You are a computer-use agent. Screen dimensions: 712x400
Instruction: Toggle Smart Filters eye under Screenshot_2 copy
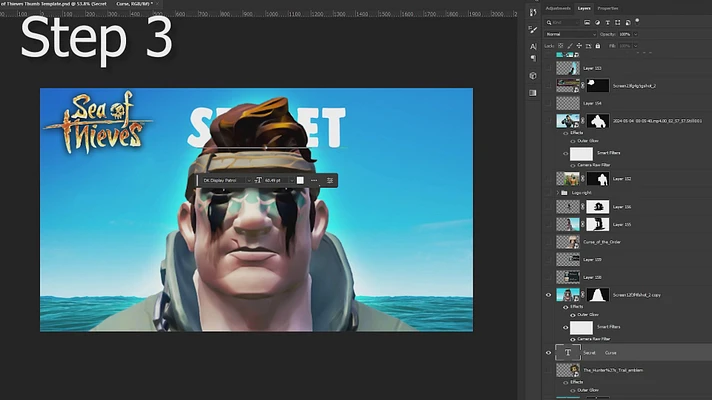click(x=565, y=327)
